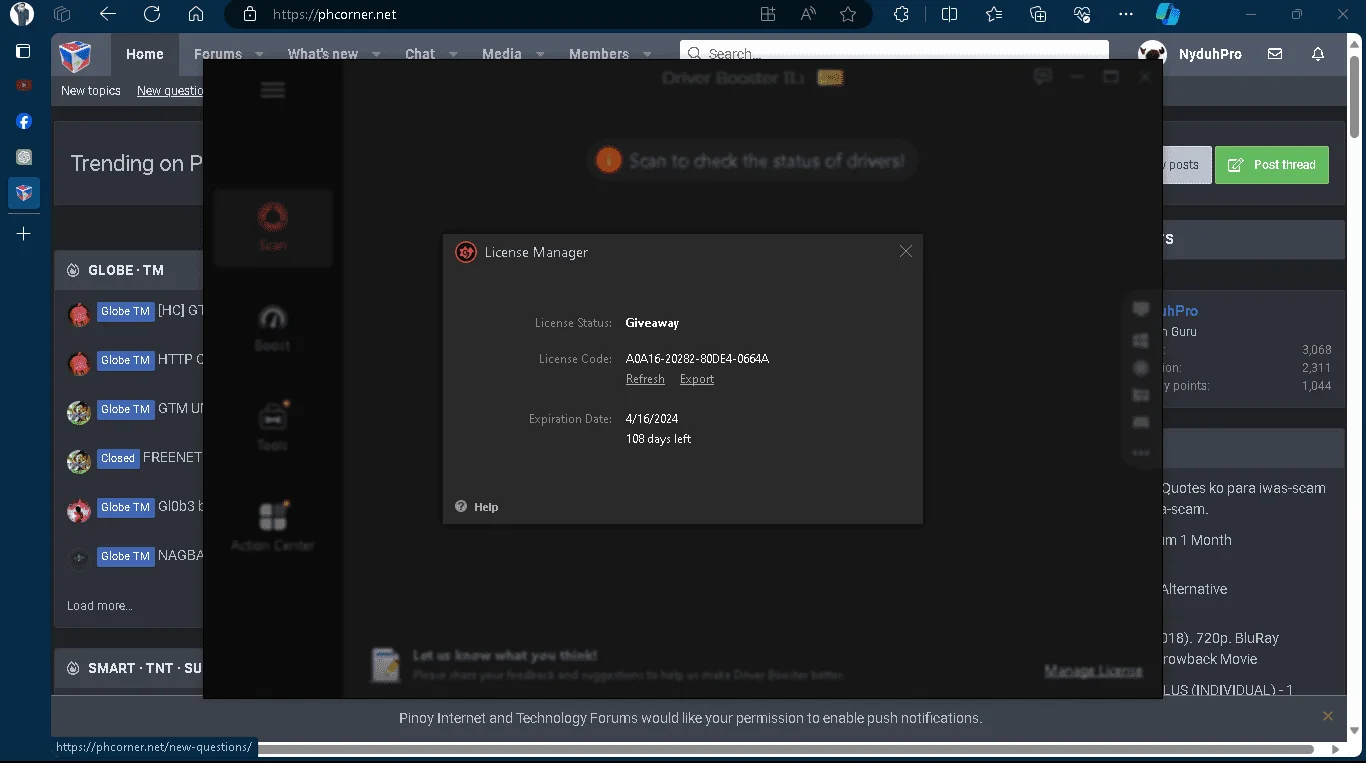
Task: Open the Facebook pinned sidebar tab
Action: click(24, 121)
